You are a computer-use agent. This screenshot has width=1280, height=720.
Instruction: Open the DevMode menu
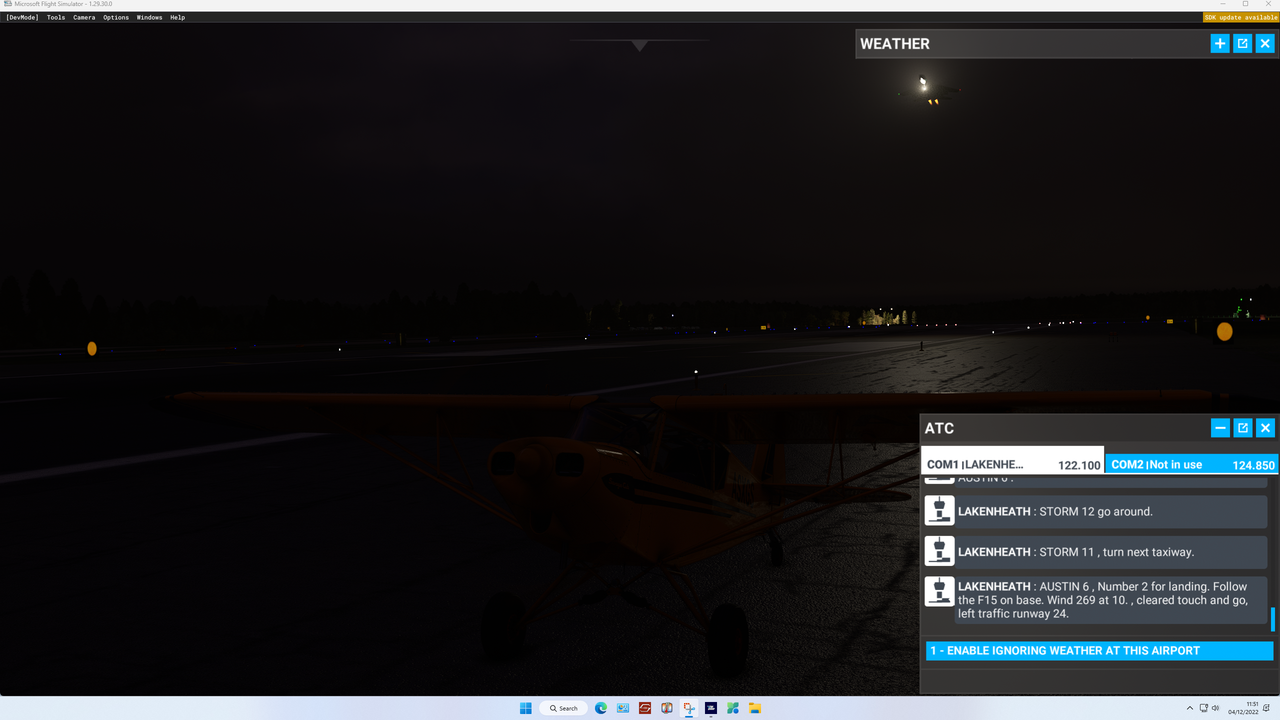point(22,17)
